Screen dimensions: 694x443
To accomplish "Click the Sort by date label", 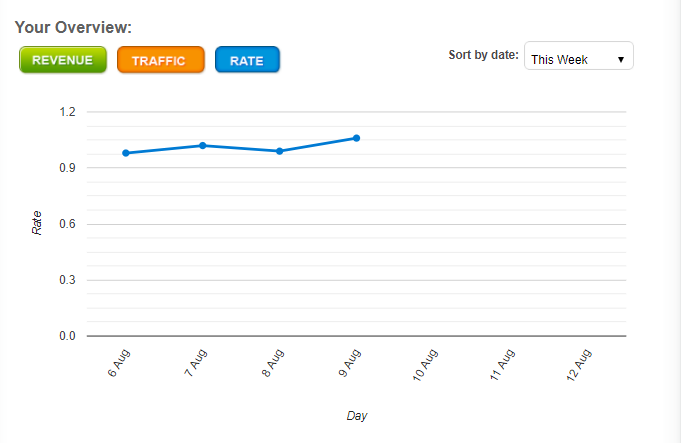I will point(483,55).
